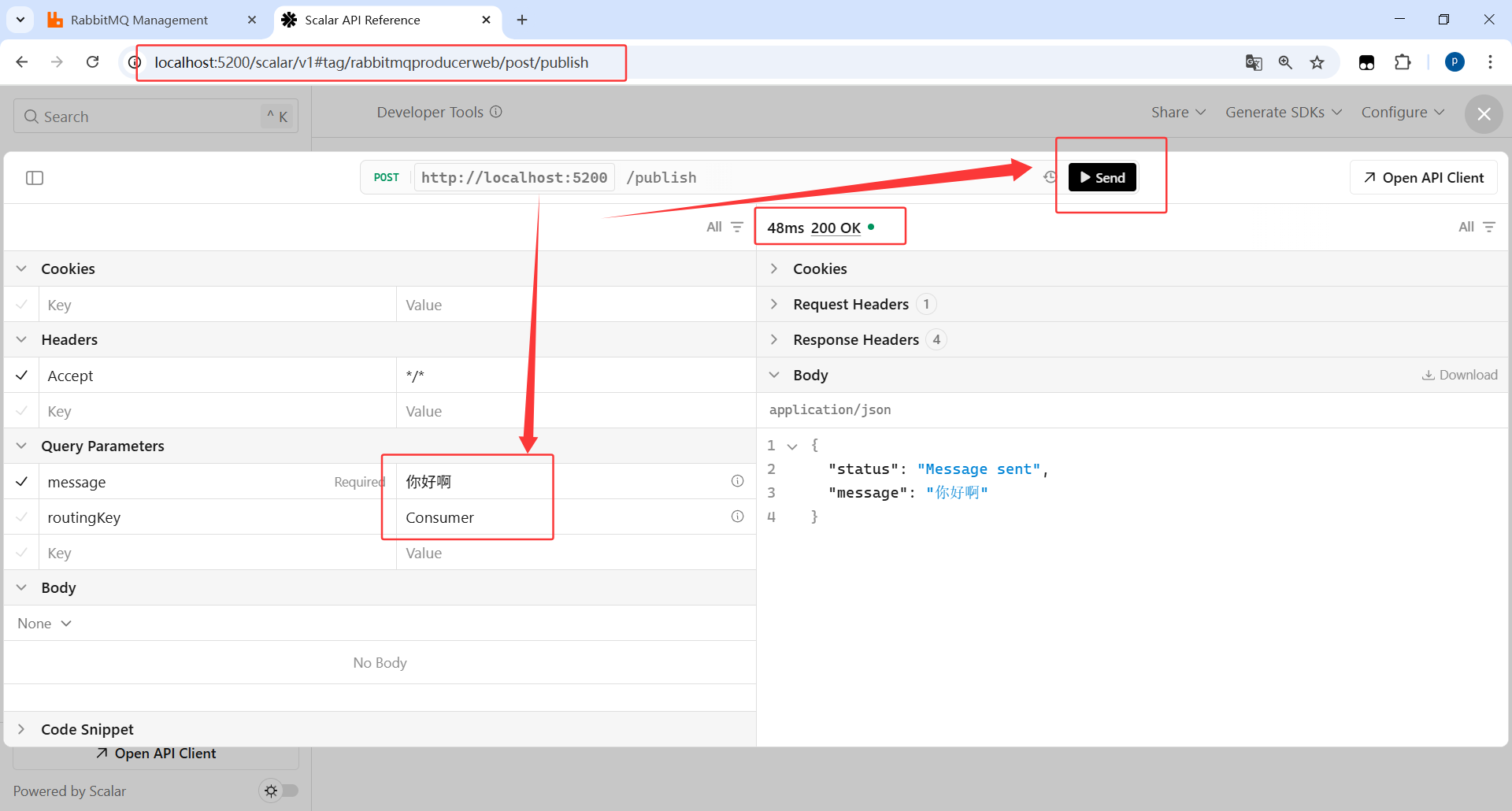Viewport: 1512px width, 811px height.
Task: Reload the current page
Action: (92, 62)
